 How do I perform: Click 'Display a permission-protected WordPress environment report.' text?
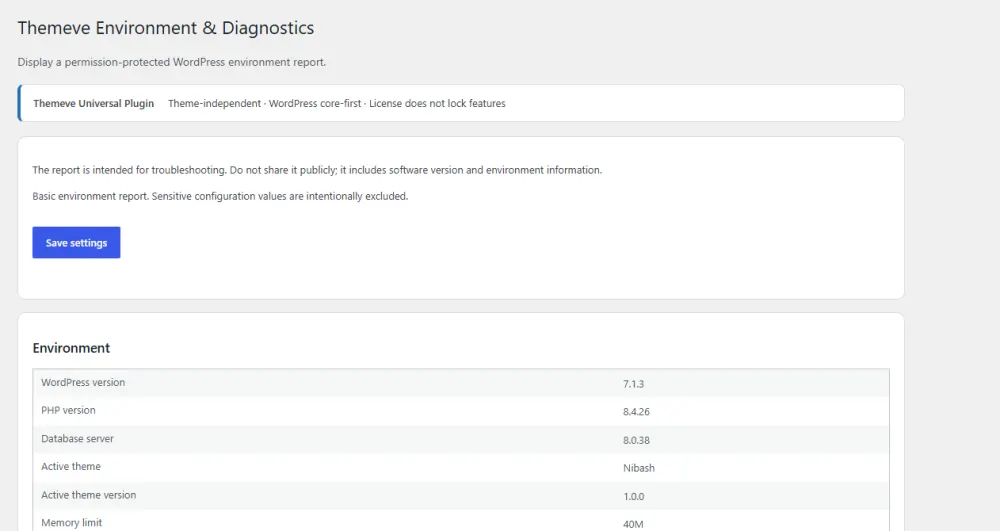tap(172, 62)
